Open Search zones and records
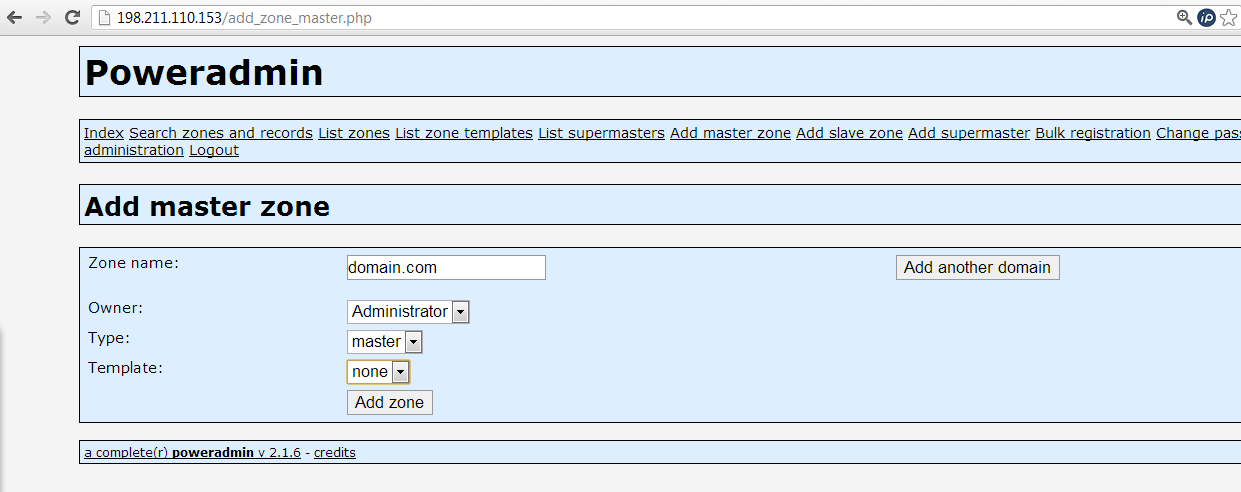This screenshot has height=492, width=1241. [x=221, y=133]
